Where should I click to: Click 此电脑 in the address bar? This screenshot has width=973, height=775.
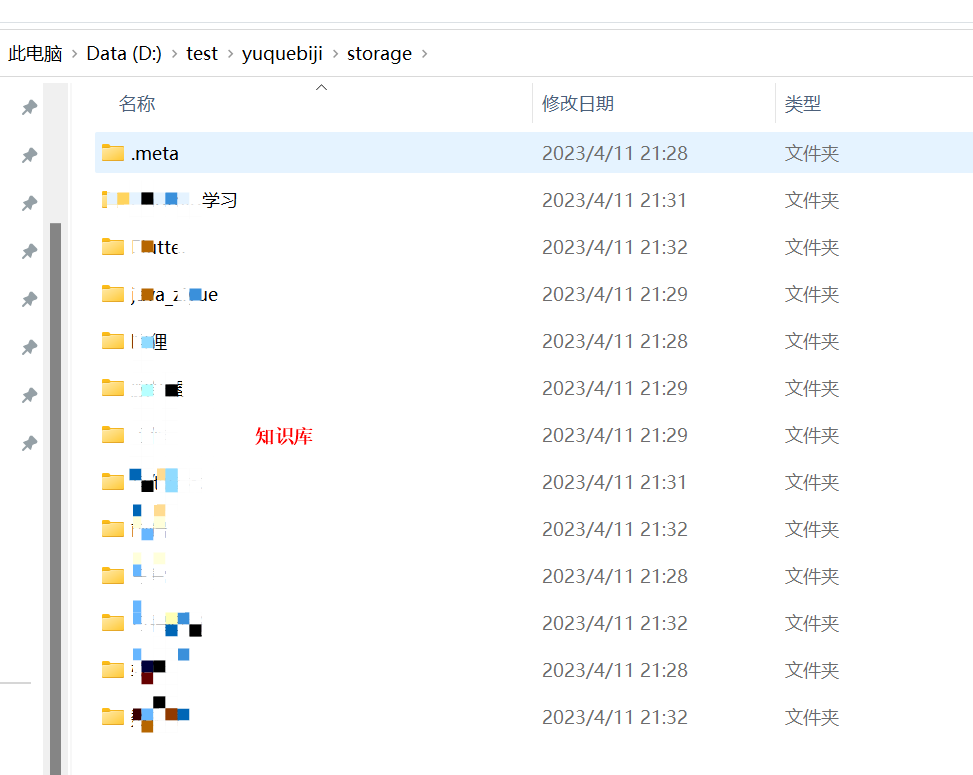35,53
